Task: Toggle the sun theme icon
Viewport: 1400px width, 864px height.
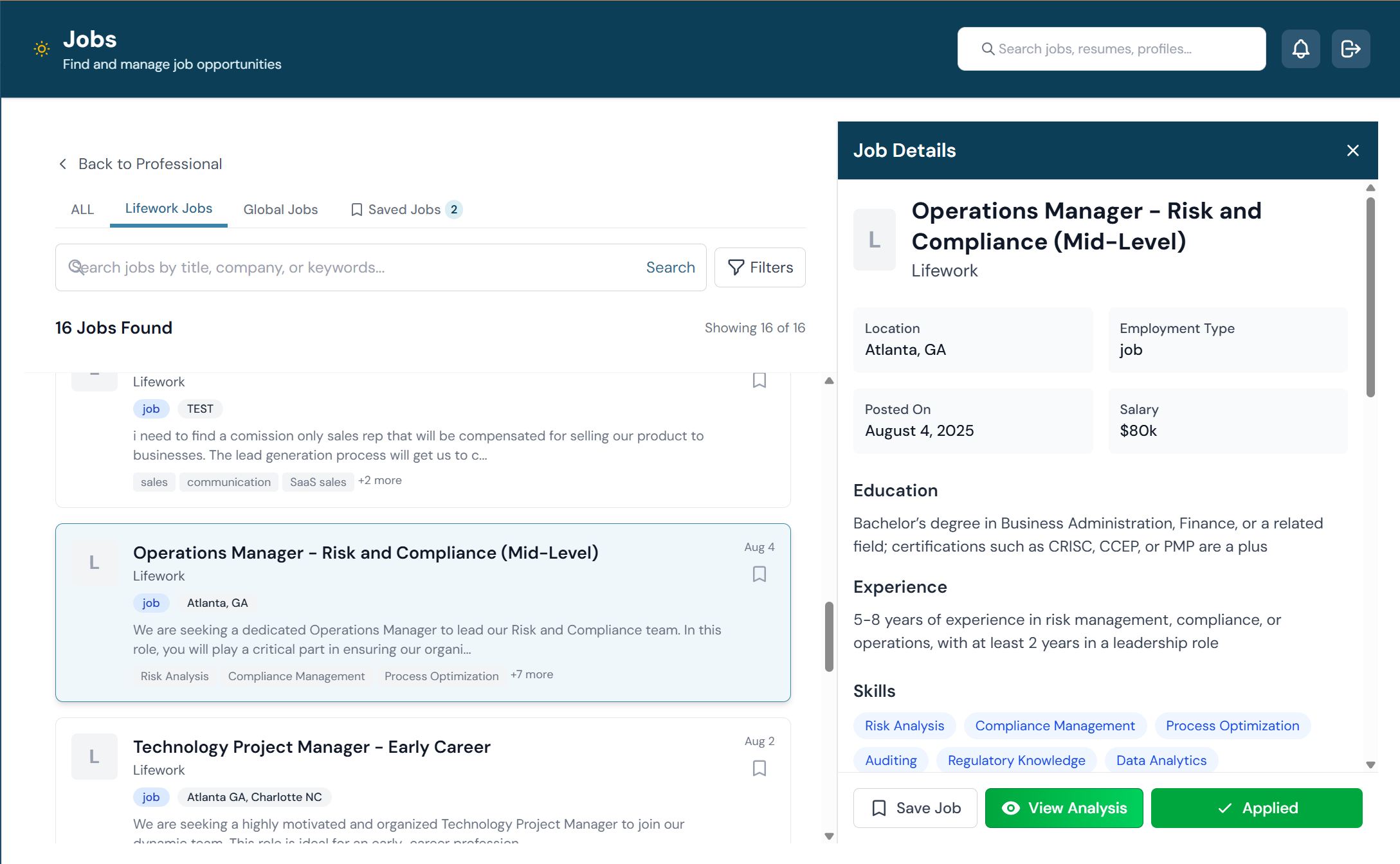Action: [42, 49]
